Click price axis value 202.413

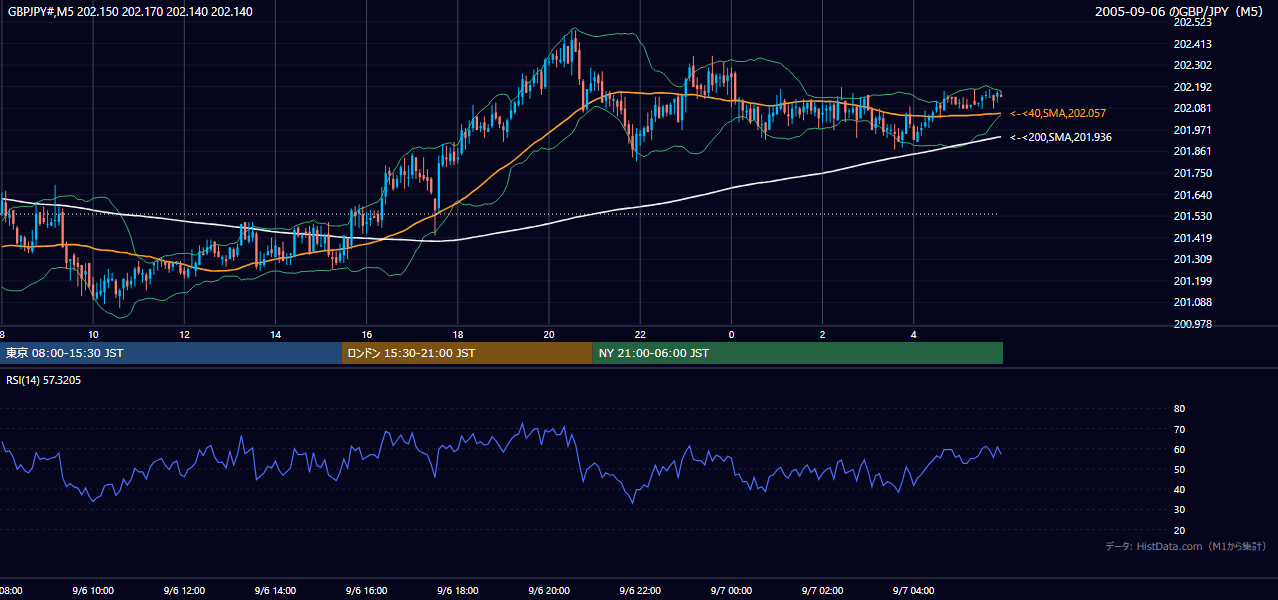click(x=1193, y=44)
